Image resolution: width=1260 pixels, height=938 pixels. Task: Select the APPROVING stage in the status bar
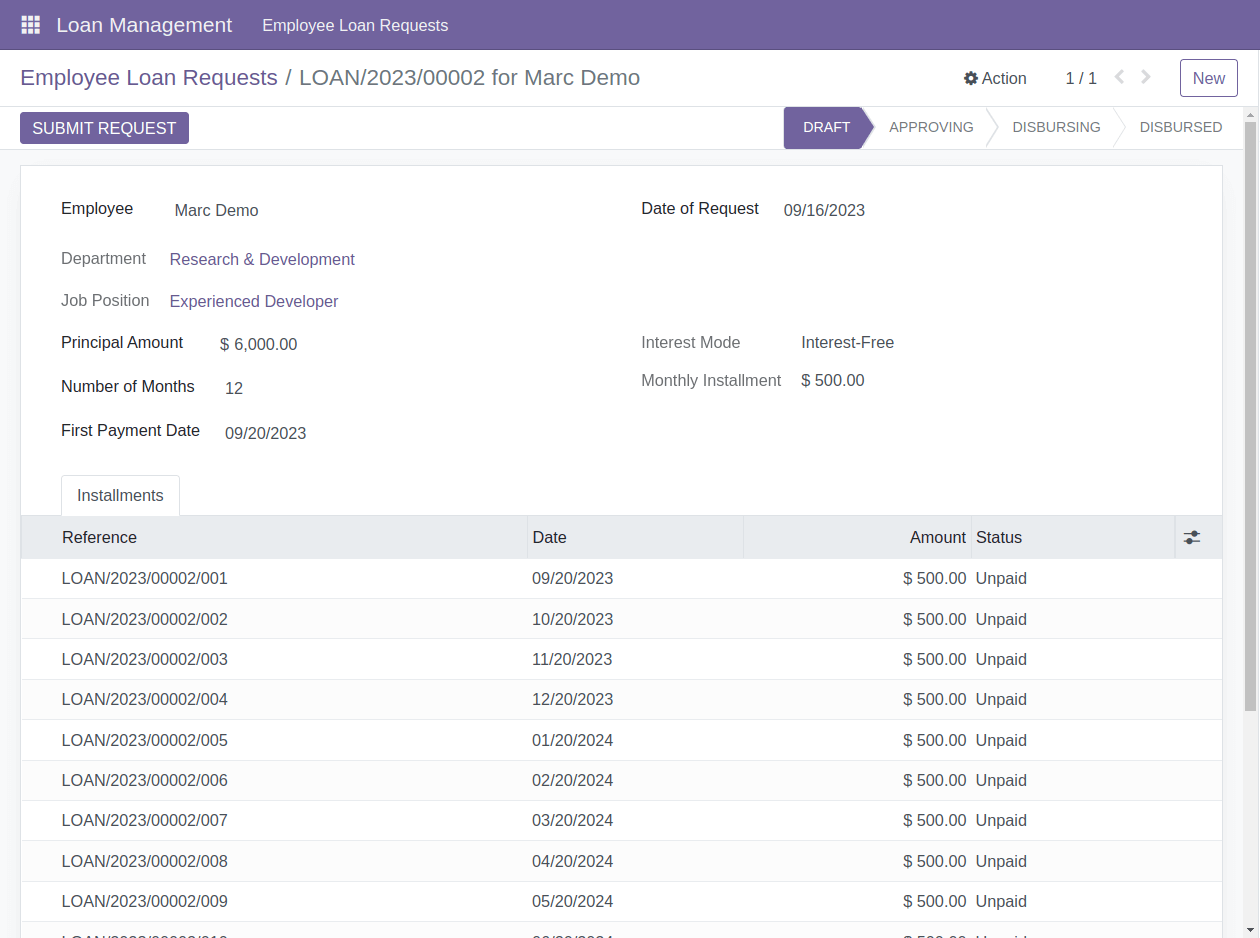931,127
